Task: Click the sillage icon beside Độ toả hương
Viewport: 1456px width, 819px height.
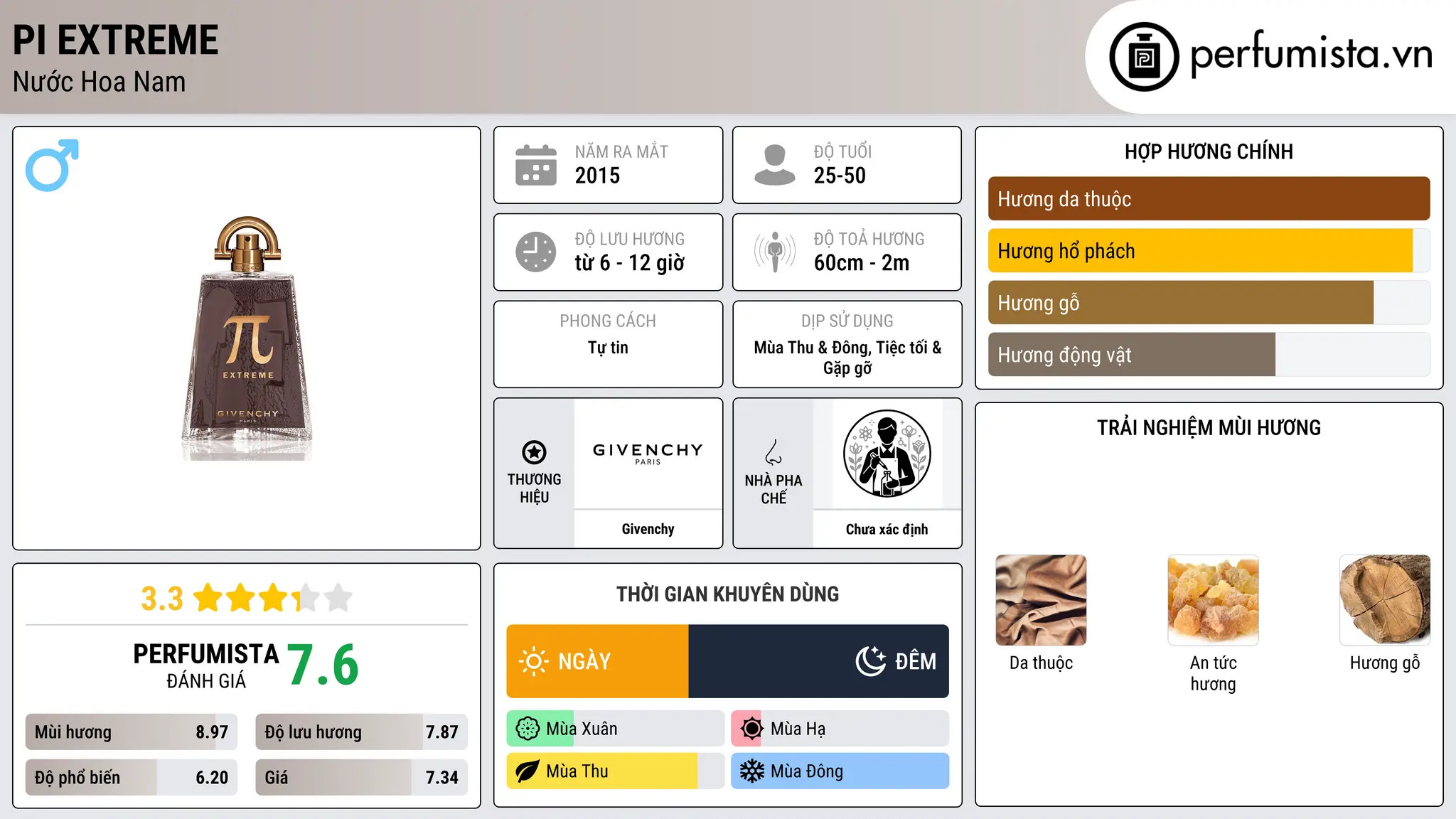Action: click(x=774, y=252)
